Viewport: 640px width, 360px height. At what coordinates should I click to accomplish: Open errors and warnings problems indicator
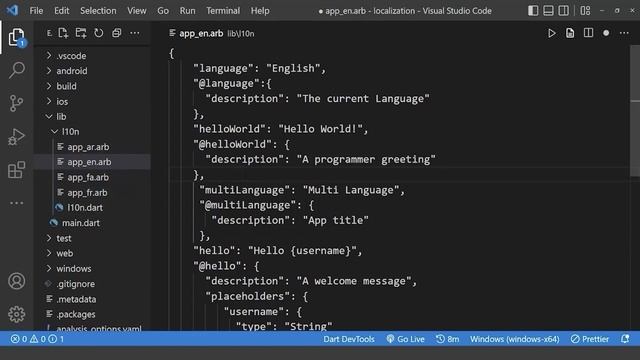[37, 339]
